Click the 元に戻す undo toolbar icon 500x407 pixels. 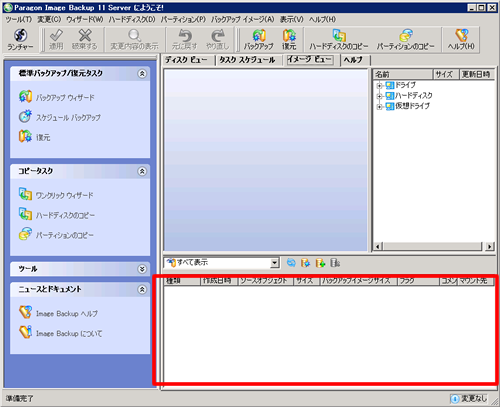coord(185,40)
